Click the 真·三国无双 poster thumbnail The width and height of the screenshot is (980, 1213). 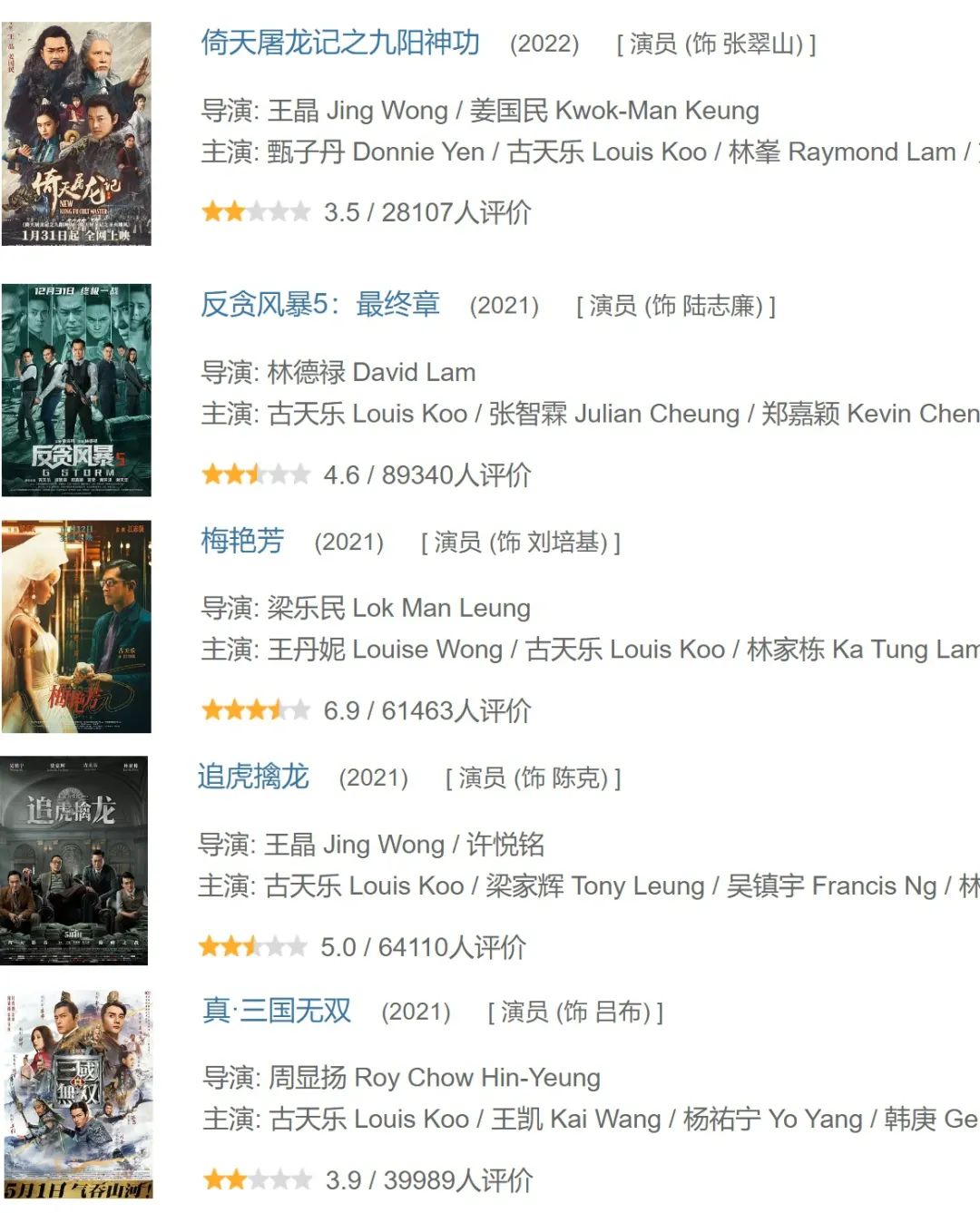coord(78,1095)
